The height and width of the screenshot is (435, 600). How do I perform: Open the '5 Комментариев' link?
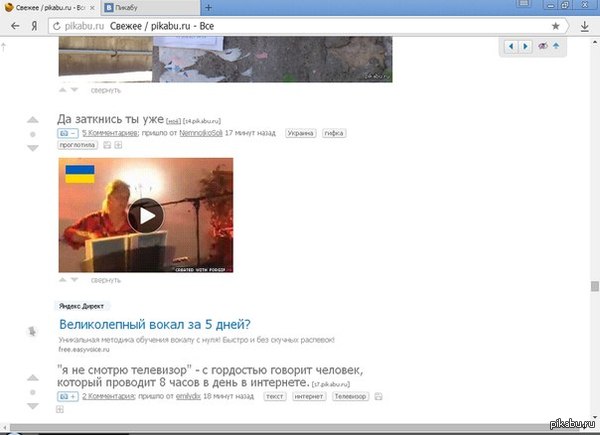click(109, 132)
